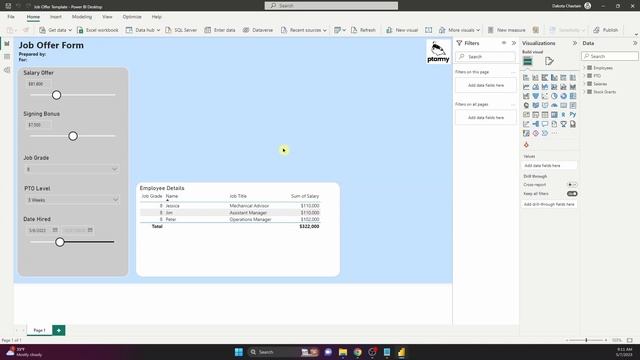Collapse the Filters pane chevron

[x=514, y=43]
